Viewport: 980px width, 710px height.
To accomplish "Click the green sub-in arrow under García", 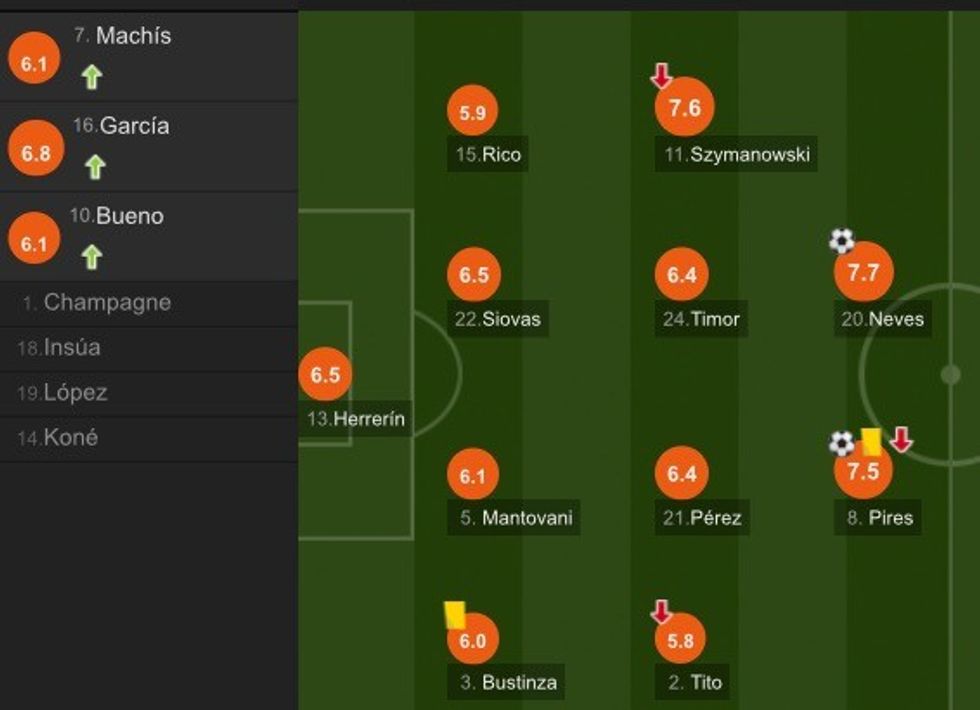I will tap(95, 166).
